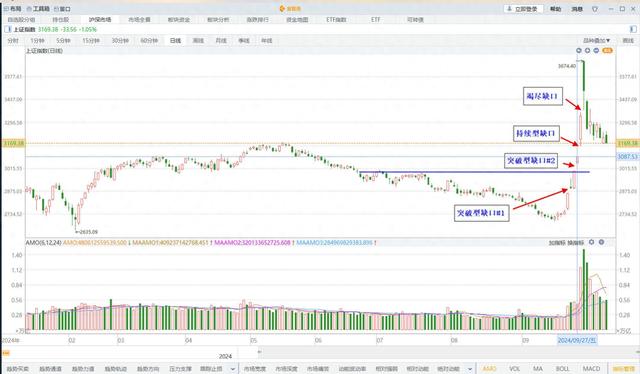This screenshot has height=374, width=640.
Task: Open the 市场全景 tab
Action: click(139, 19)
